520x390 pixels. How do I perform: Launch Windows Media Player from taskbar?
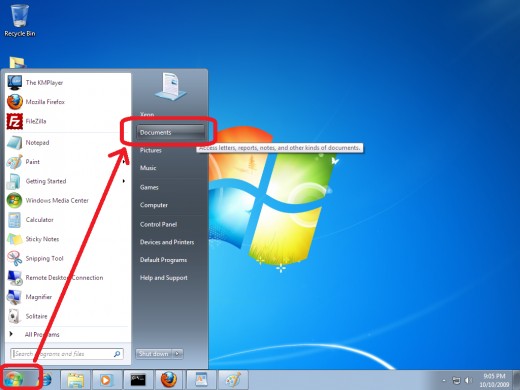pos(106,380)
